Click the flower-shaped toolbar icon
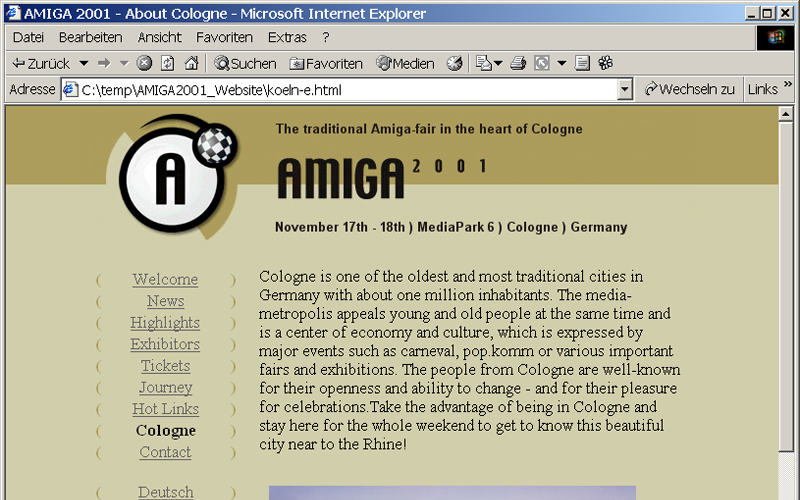Viewport: 800px width, 500px height. [606, 63]
